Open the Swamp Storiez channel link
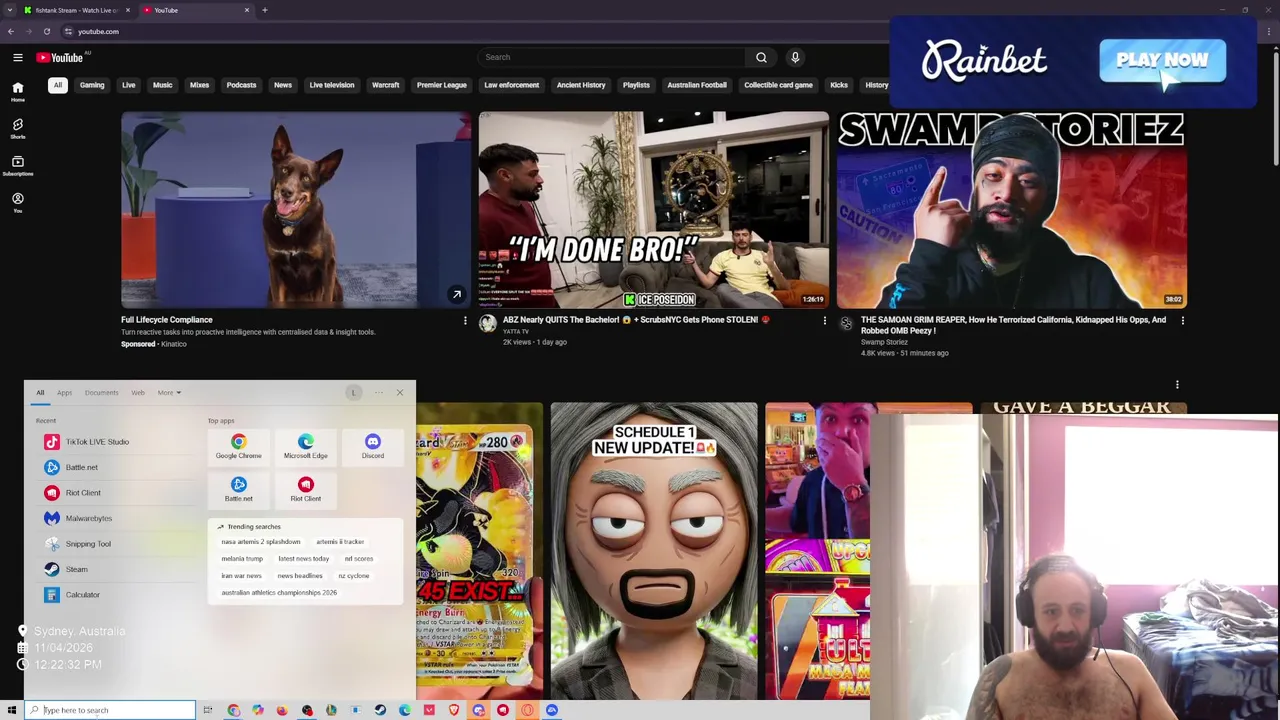The height and width of the screenshot is (720, 1280). coord(884,342)
